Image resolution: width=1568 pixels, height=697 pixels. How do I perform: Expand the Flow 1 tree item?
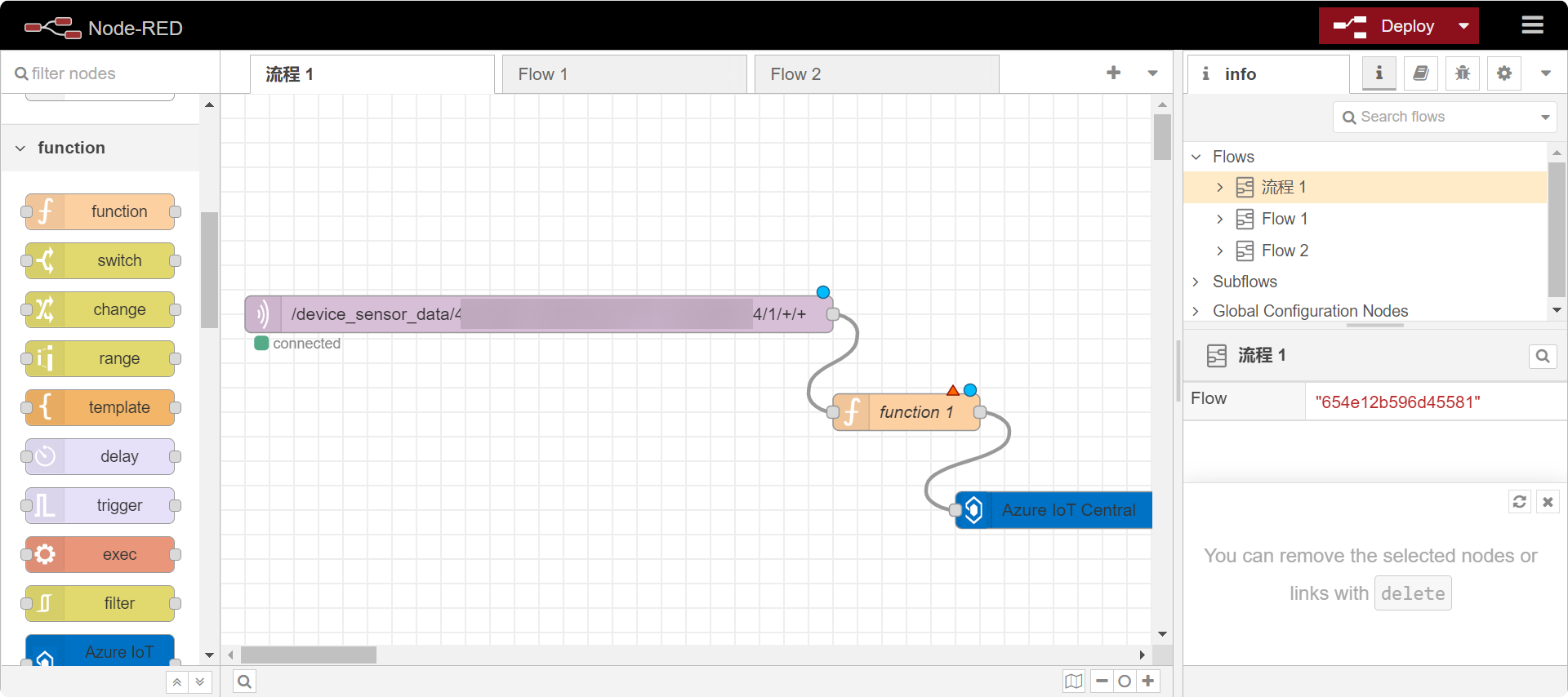point(1220,219)
